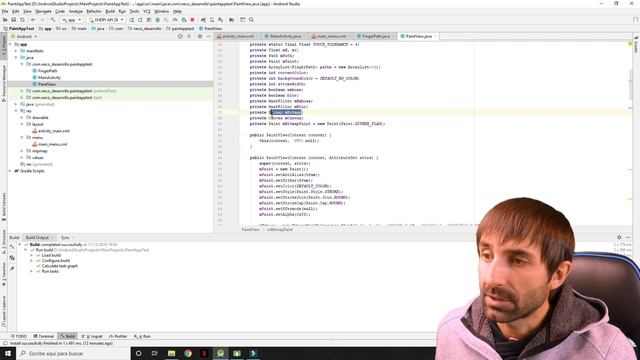This screenshot has height=360, width=640.
Task: Click the Search Everywhere magnifier icon
Action: coord(251,20)
